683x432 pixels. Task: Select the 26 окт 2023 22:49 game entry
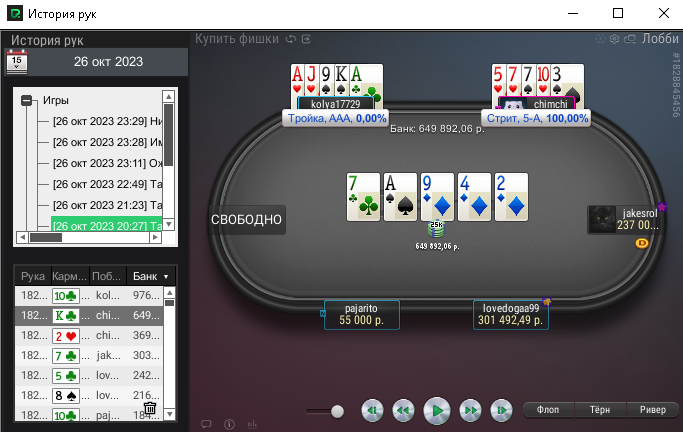pyautogui.click(x=107, y=184)
